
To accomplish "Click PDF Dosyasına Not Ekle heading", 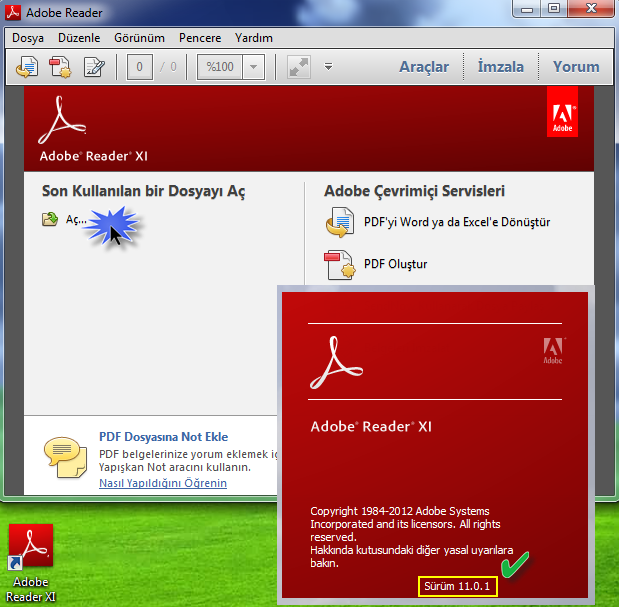I will (x=163, y=437).
